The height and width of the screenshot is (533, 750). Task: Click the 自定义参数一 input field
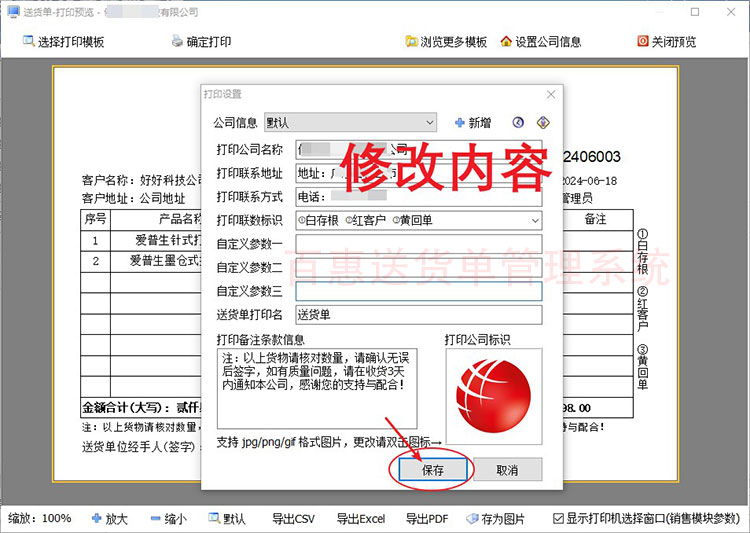point(419,244)
